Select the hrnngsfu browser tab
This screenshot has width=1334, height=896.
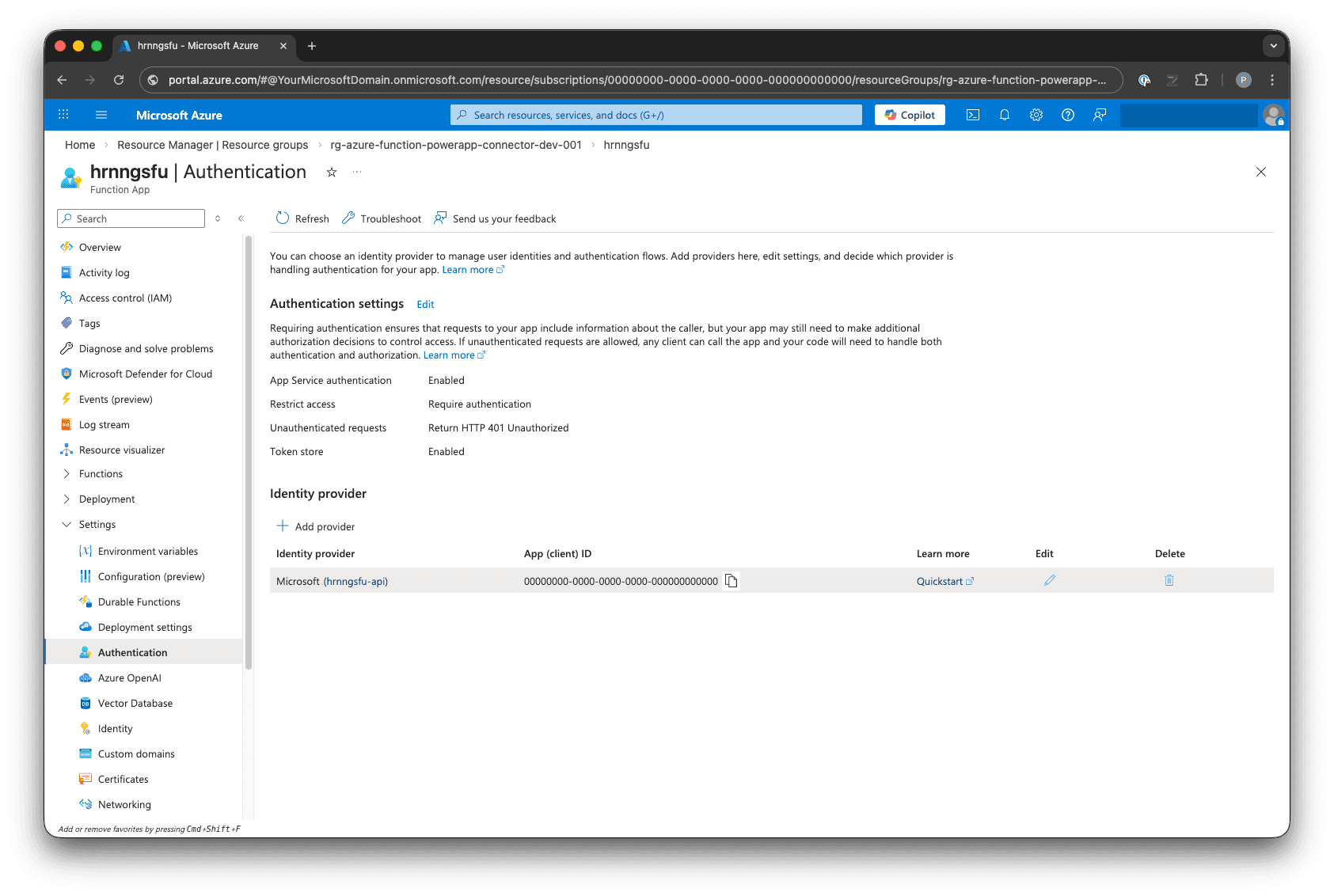pos(196,46)
